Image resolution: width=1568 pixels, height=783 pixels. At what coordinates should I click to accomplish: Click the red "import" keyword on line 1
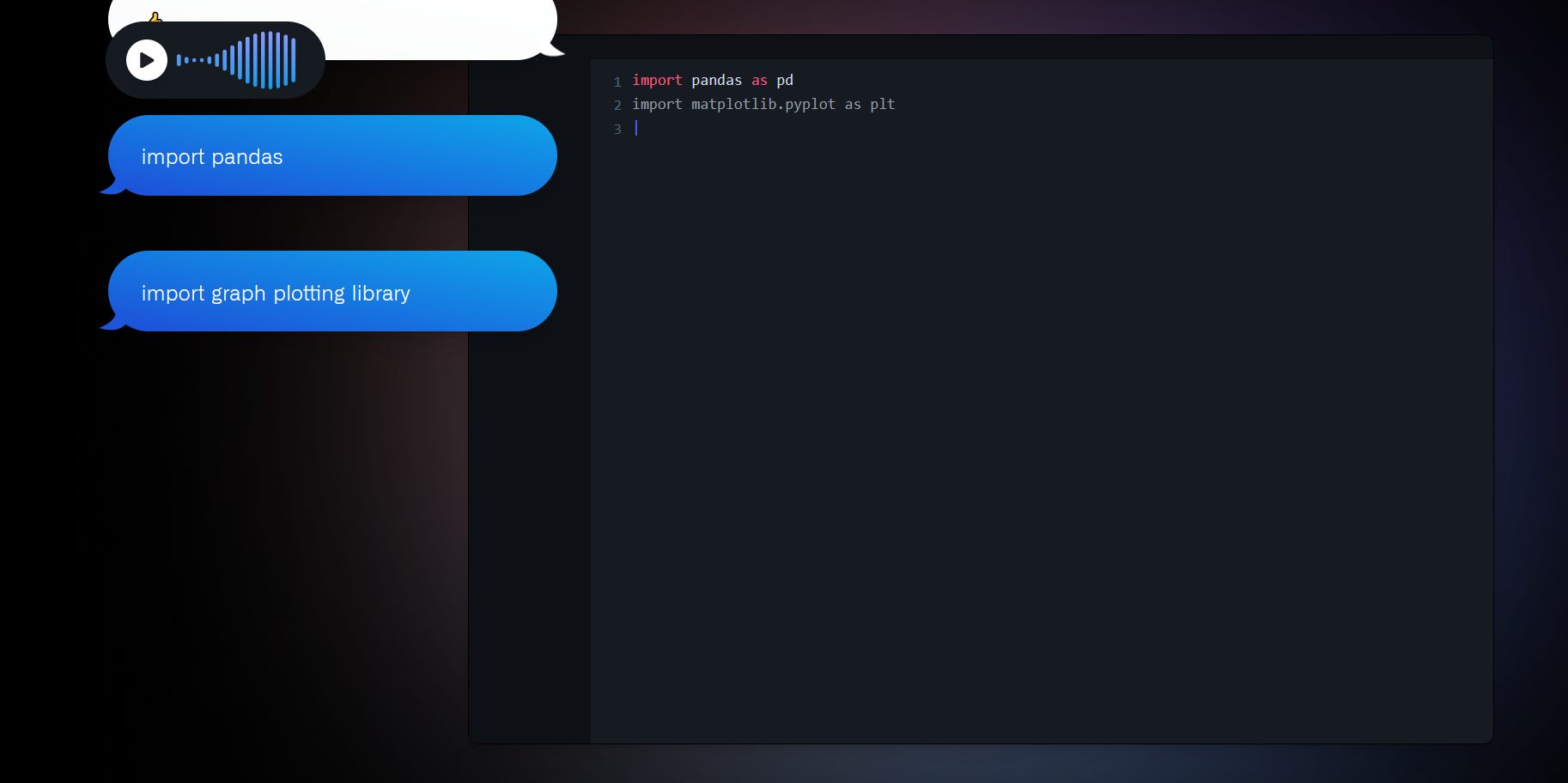point(657,80)
